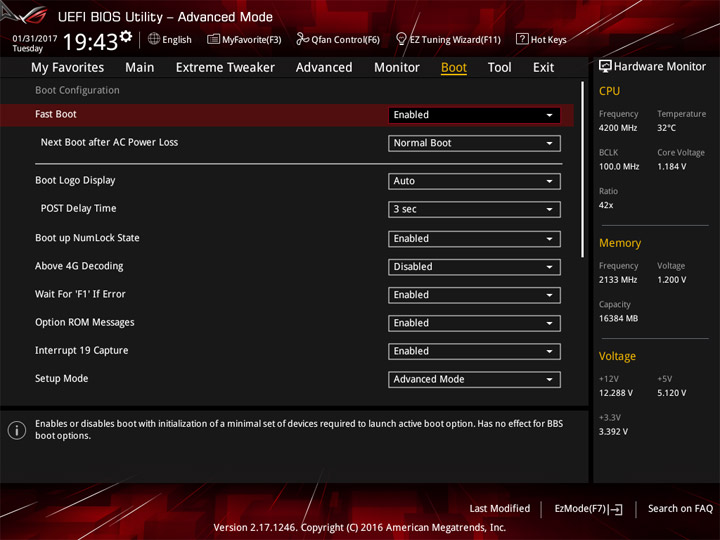Launch Qfan Control fan icon
The height and width of the screenshot is (540, 720).
[302, 39]
